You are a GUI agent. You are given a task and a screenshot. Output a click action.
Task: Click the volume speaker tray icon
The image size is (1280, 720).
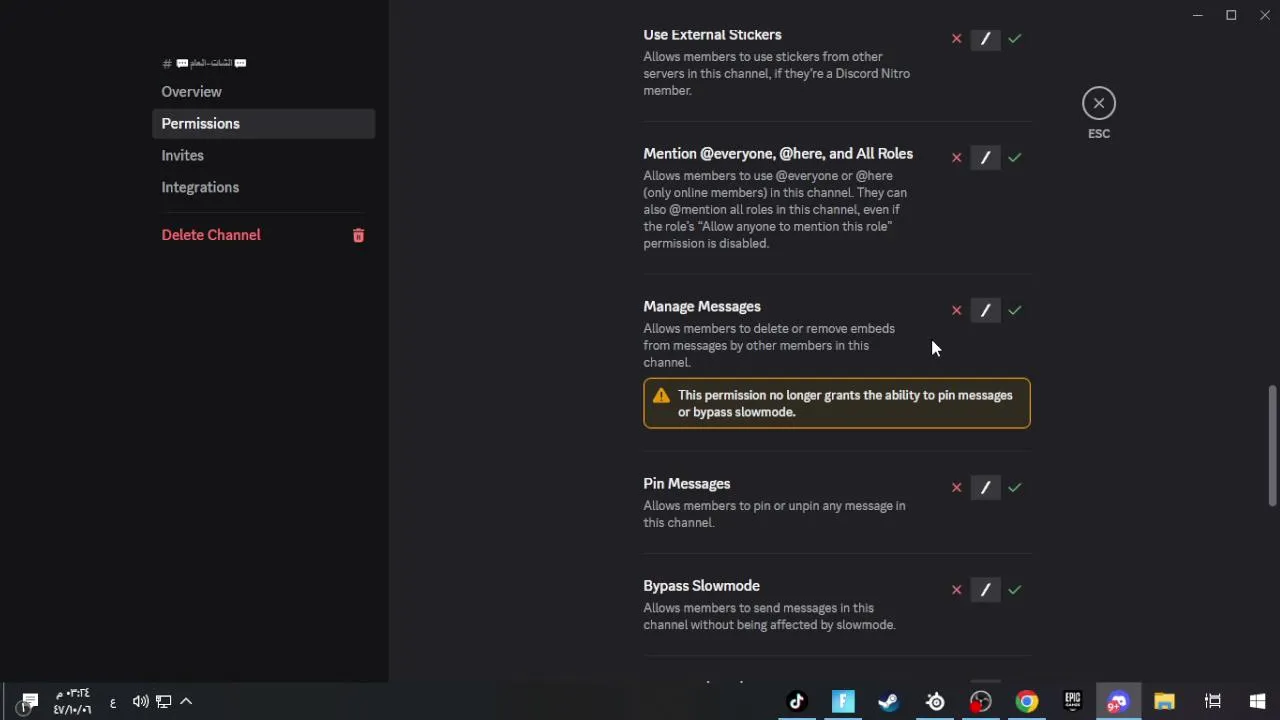pos(140,702)
